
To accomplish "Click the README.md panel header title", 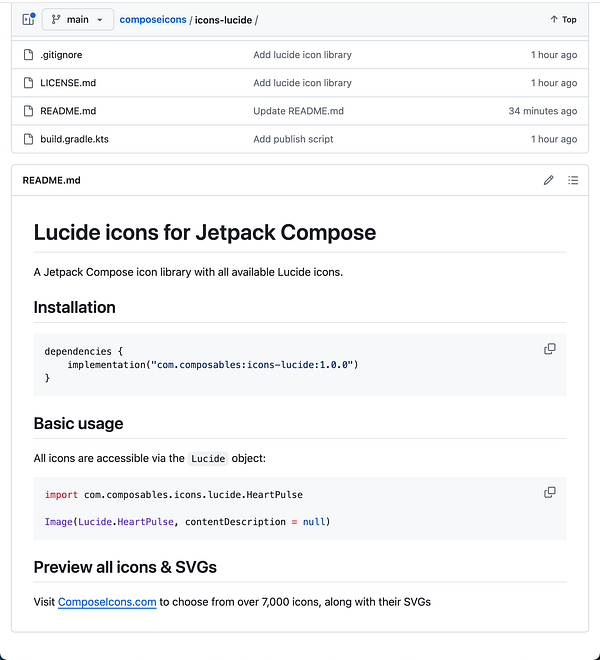I will tap(51, 180).
